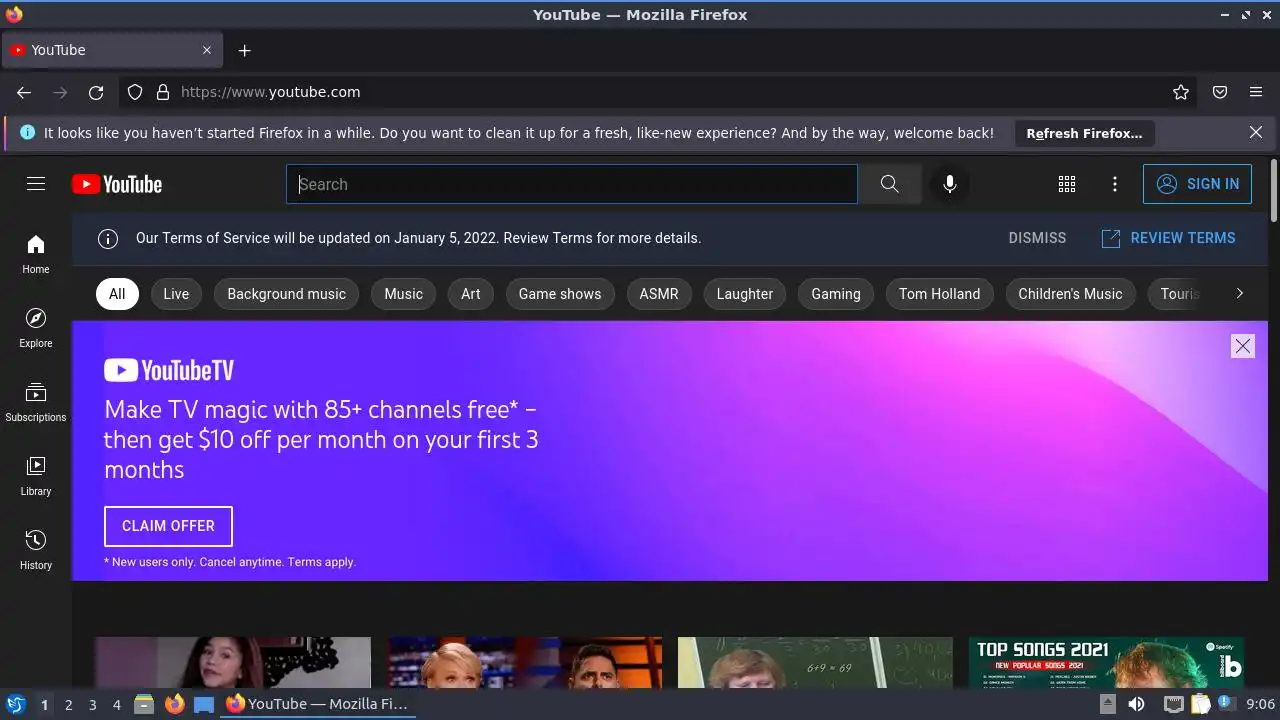
Task: Open Library in the sidebar
Action: [x=36, y=476]
